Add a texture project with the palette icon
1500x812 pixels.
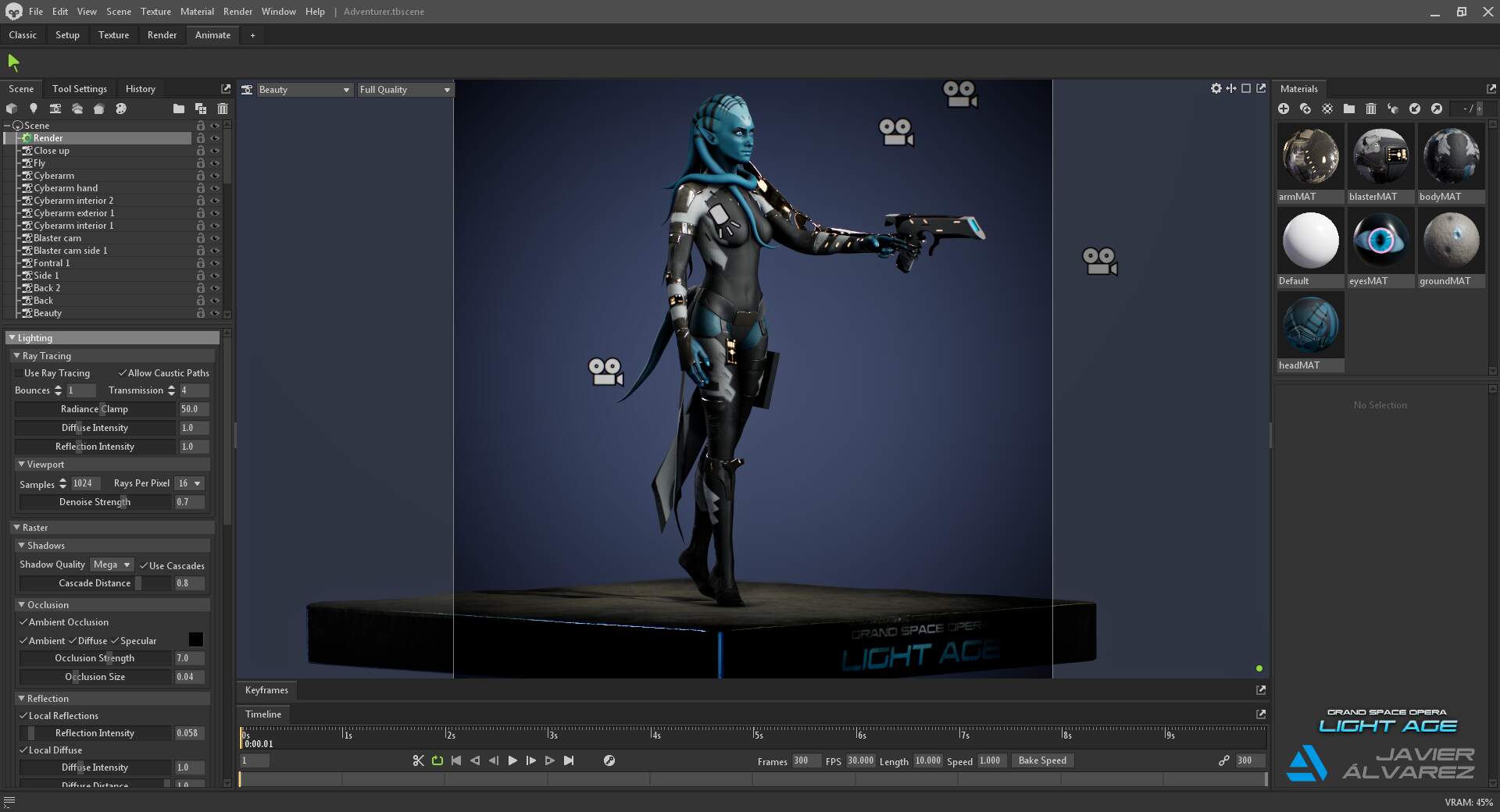point(121,109)
